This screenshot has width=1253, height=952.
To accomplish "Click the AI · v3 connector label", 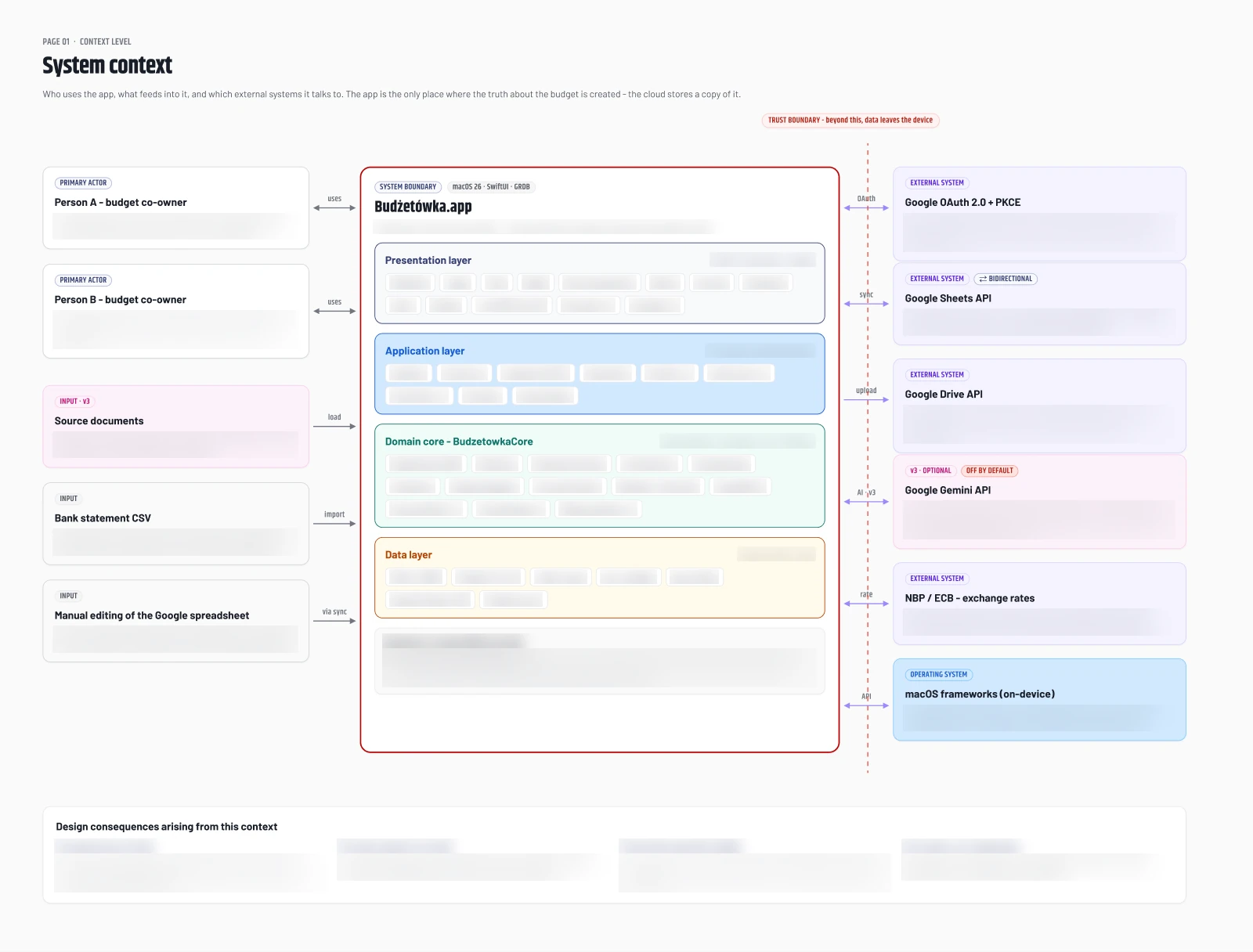I will (x=866, y=492).
